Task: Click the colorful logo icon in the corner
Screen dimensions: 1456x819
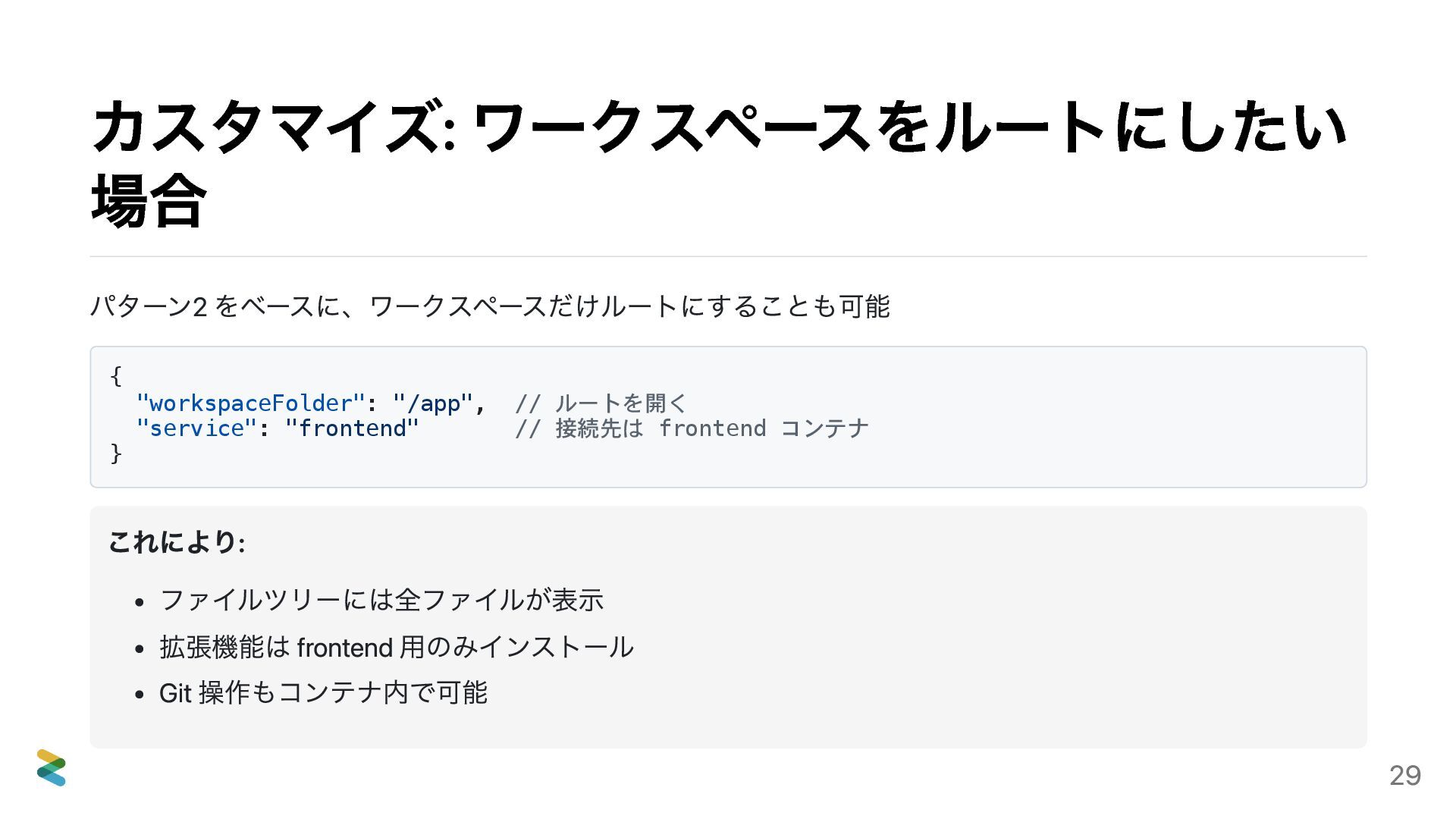Action: pos(51,767)
